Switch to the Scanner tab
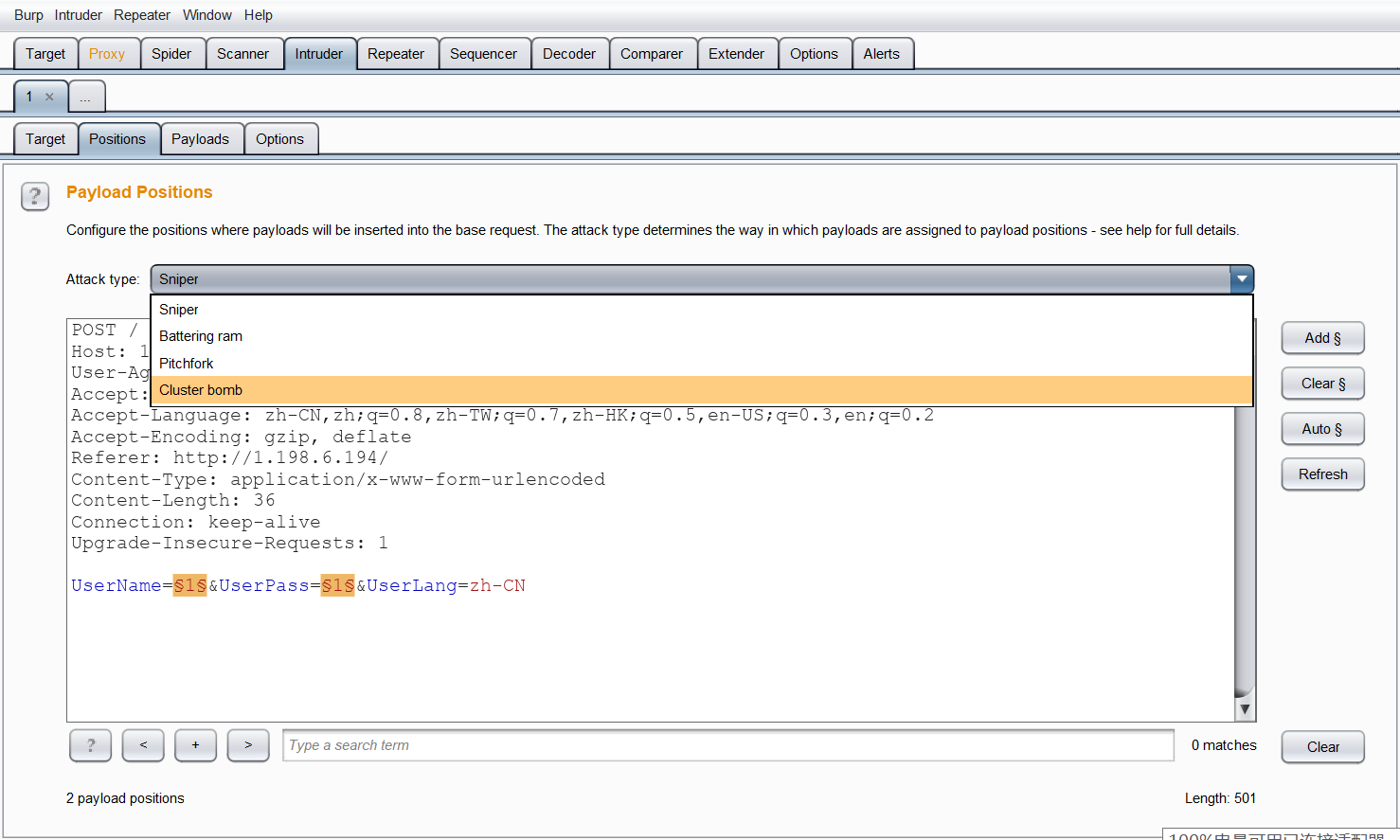Viewport: 1400px width, 840px height. coord(242,54)
